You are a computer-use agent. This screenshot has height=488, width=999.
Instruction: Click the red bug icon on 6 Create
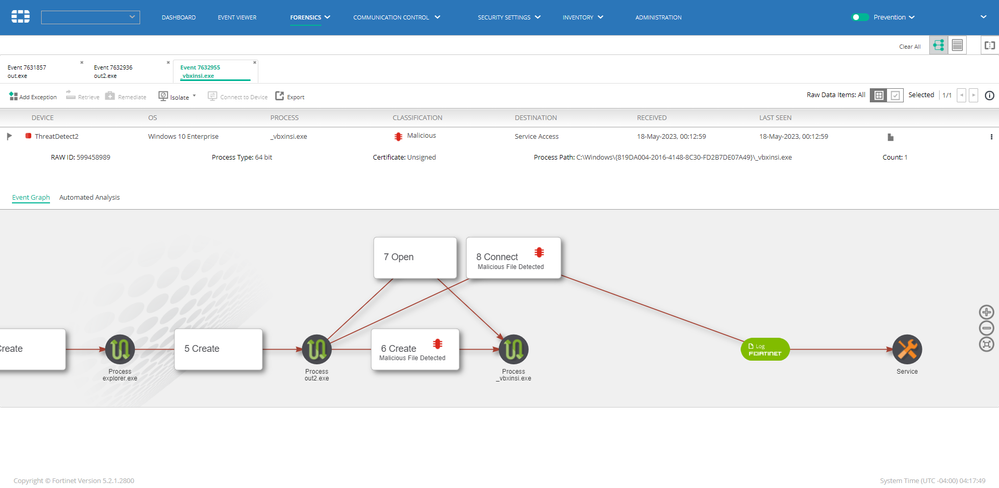(x=438, y=344)
